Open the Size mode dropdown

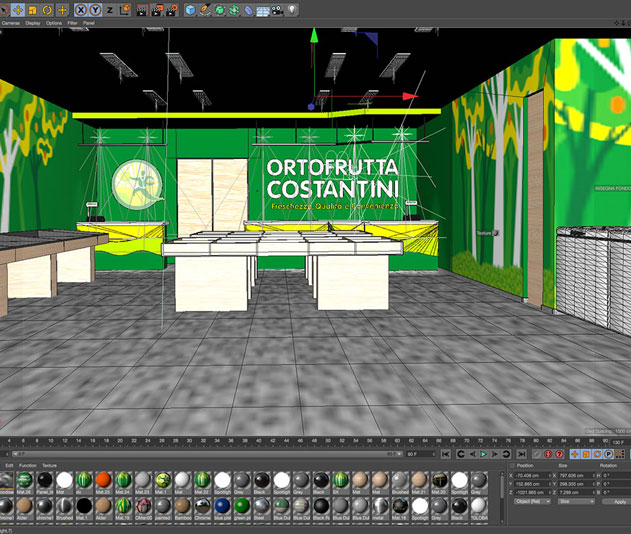[x=576, y=501]
